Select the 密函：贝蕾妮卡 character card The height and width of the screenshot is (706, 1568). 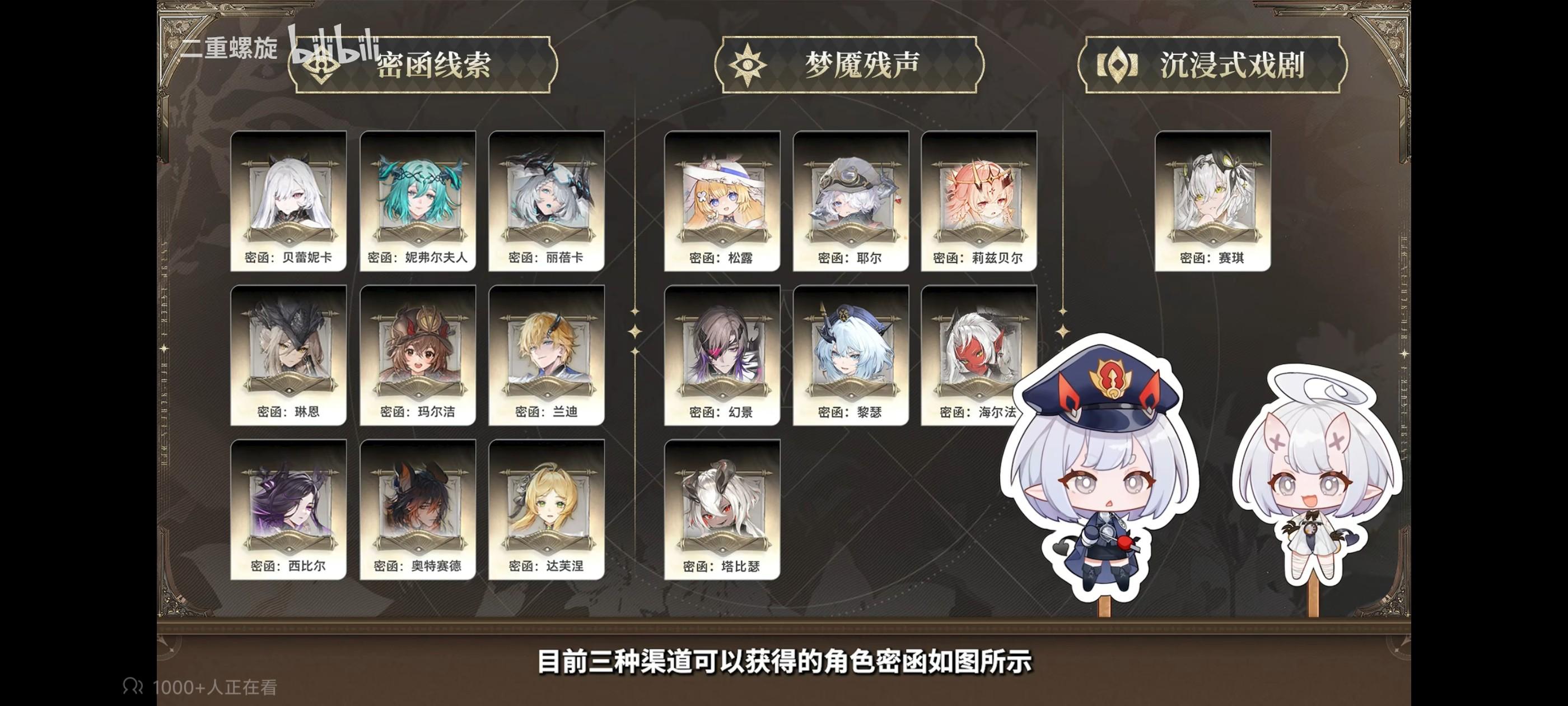[x=288, y=201]
